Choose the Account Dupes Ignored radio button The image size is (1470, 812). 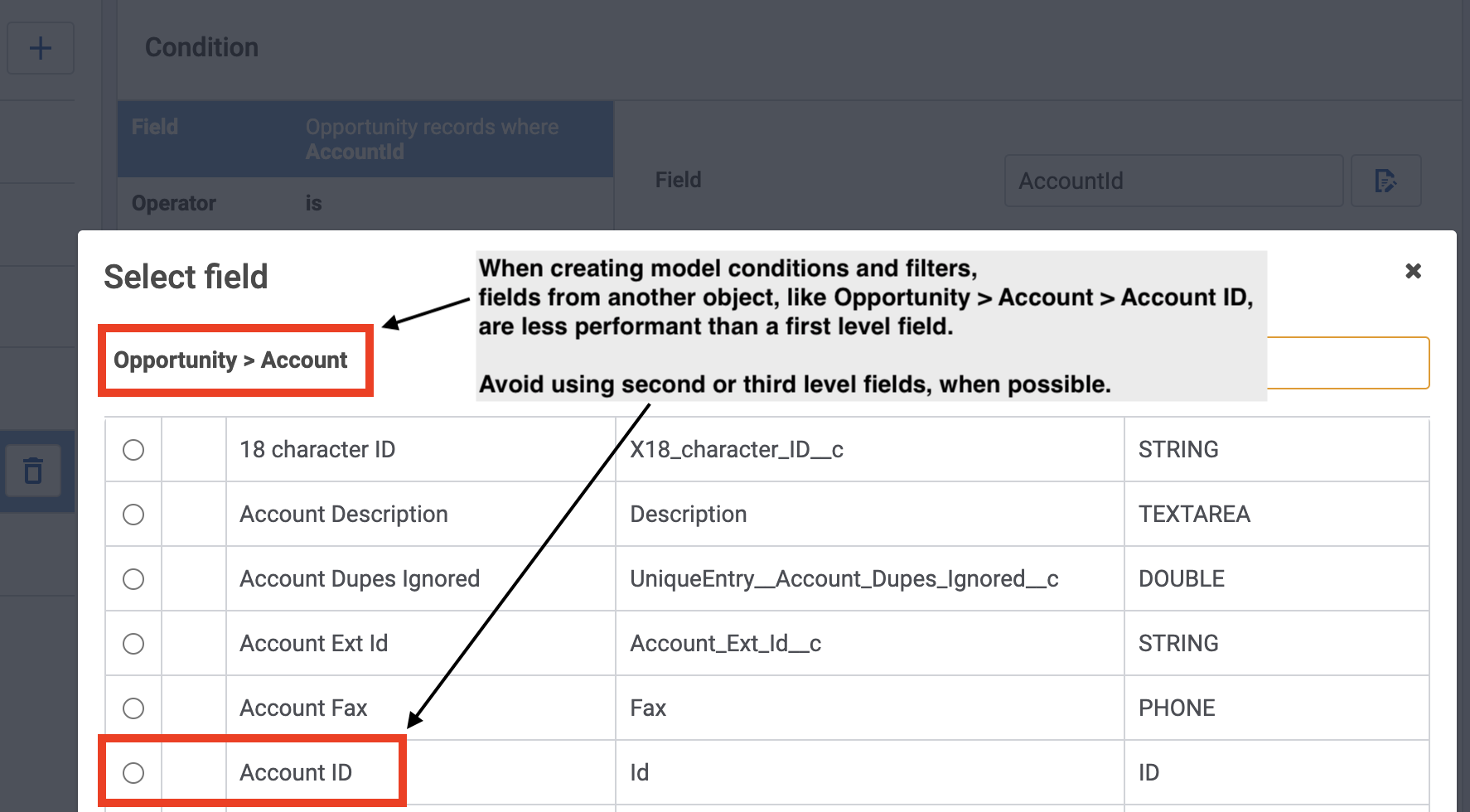coord(133,579)
